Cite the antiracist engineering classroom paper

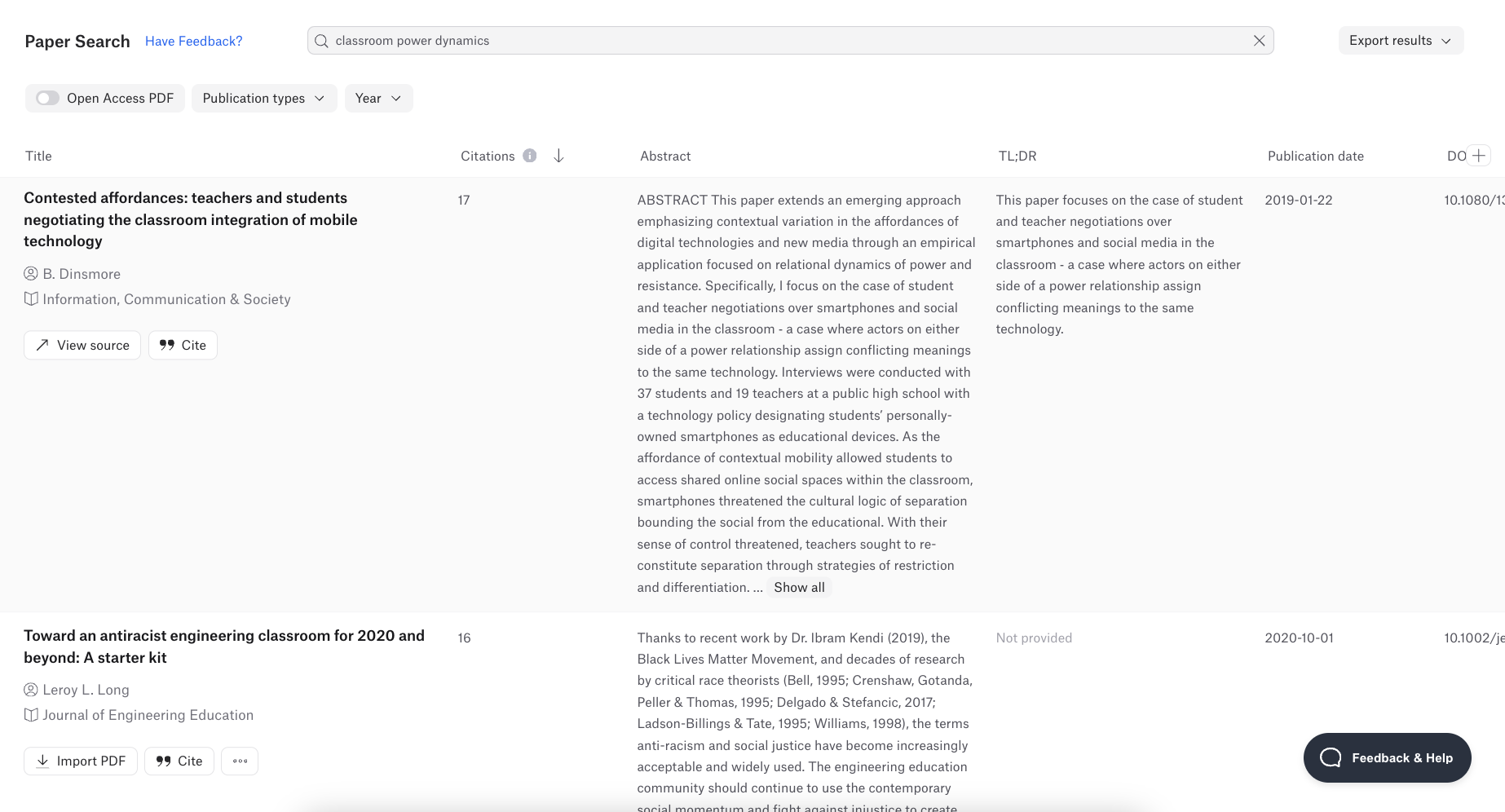click(x=179, y=761)
